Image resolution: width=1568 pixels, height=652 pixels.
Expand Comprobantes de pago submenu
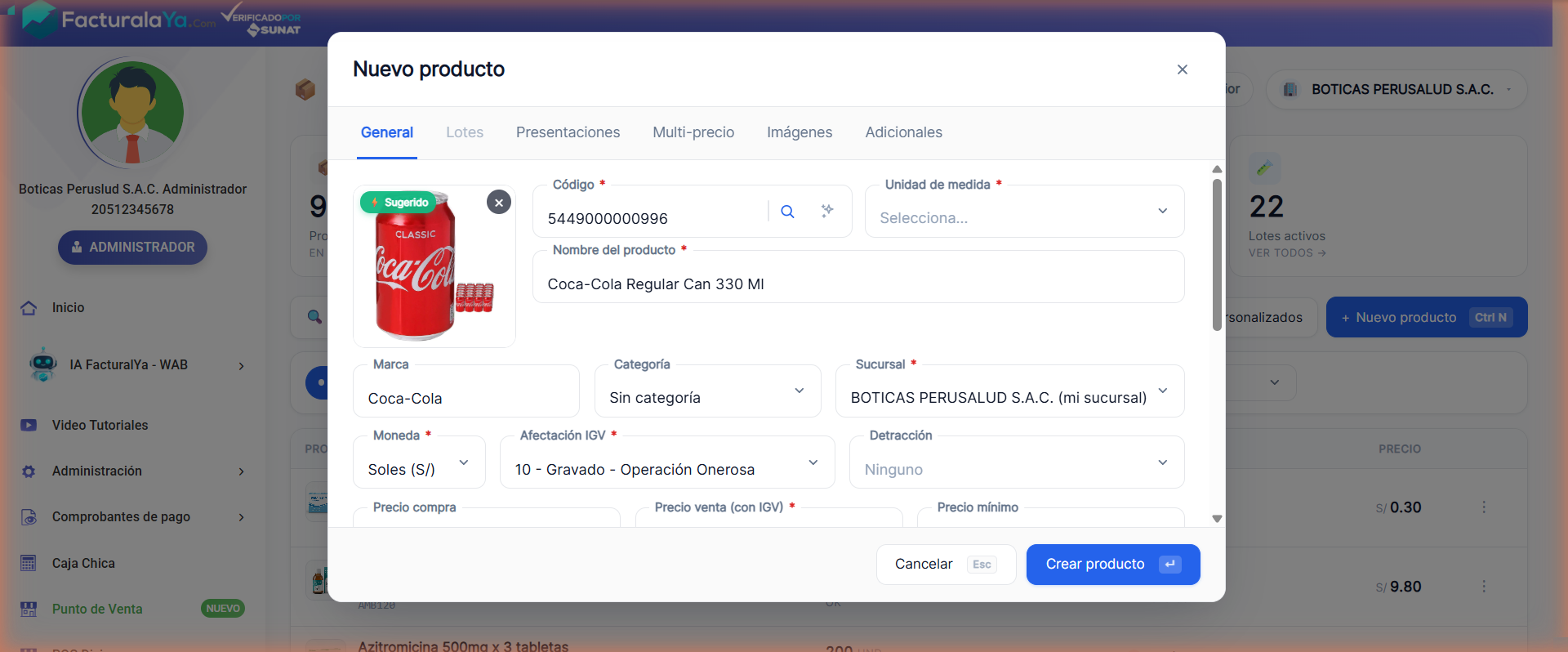click(241, 517)
